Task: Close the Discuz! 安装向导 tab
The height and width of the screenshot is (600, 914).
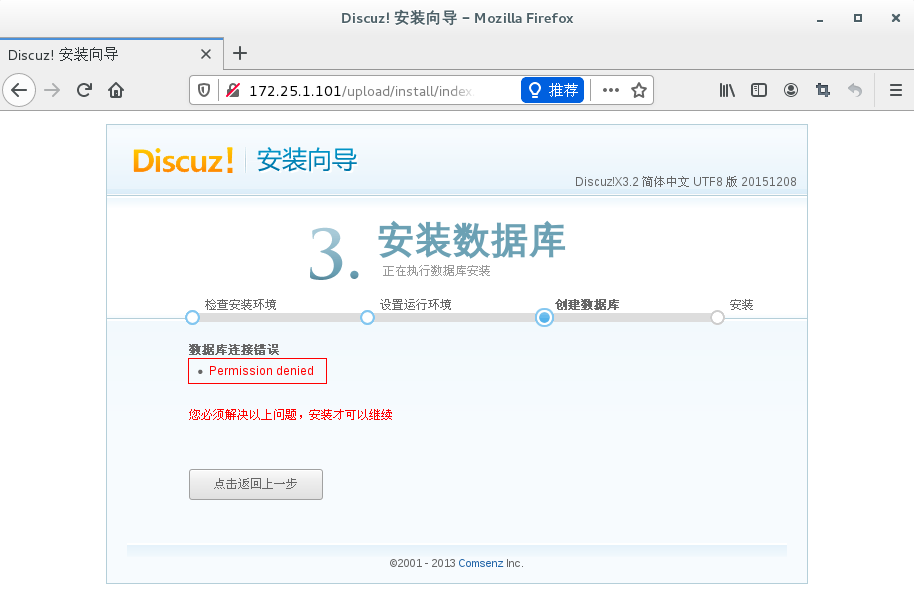Action: (206, 54)
